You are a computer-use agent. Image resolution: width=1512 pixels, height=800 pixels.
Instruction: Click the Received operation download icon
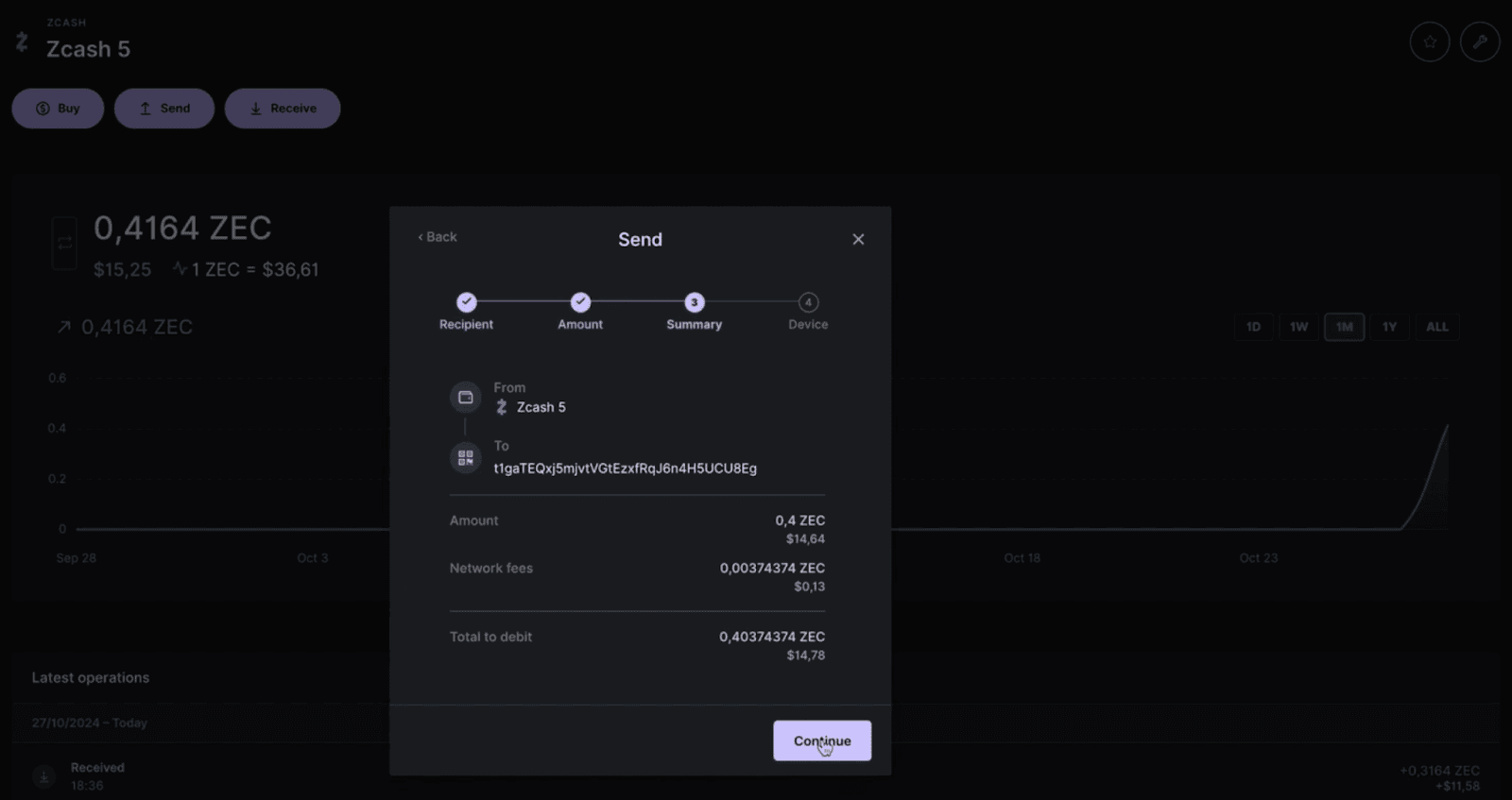tap(43, 776)
